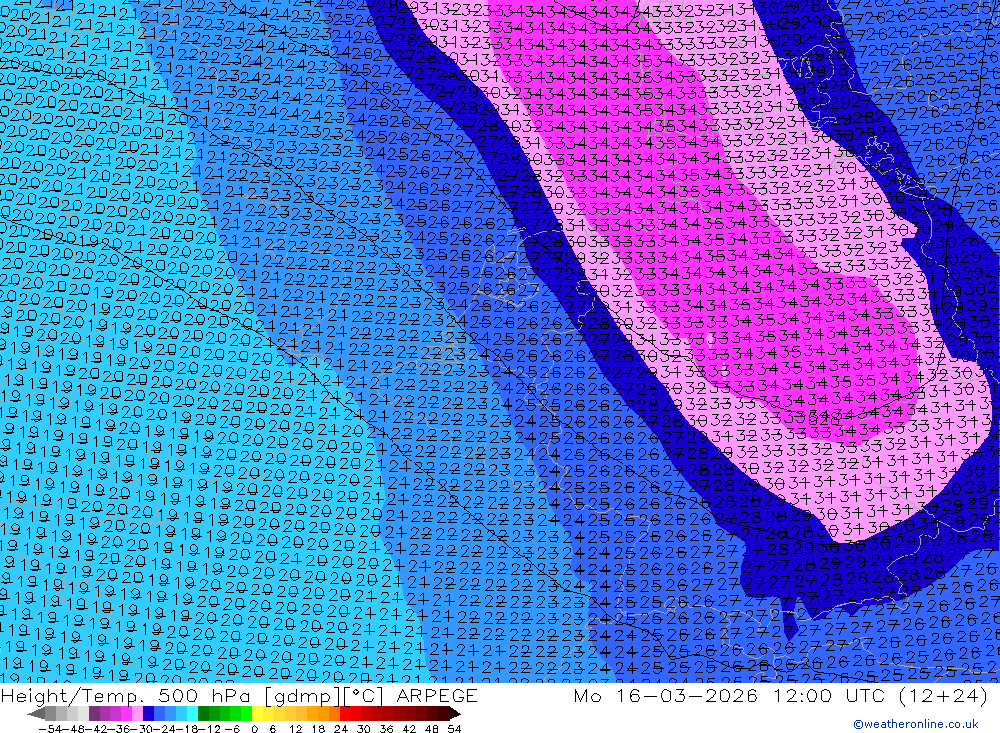Pick the dark blue legend swatch at -30
This screenshot has width=1000, height=733.
[149, 714]
